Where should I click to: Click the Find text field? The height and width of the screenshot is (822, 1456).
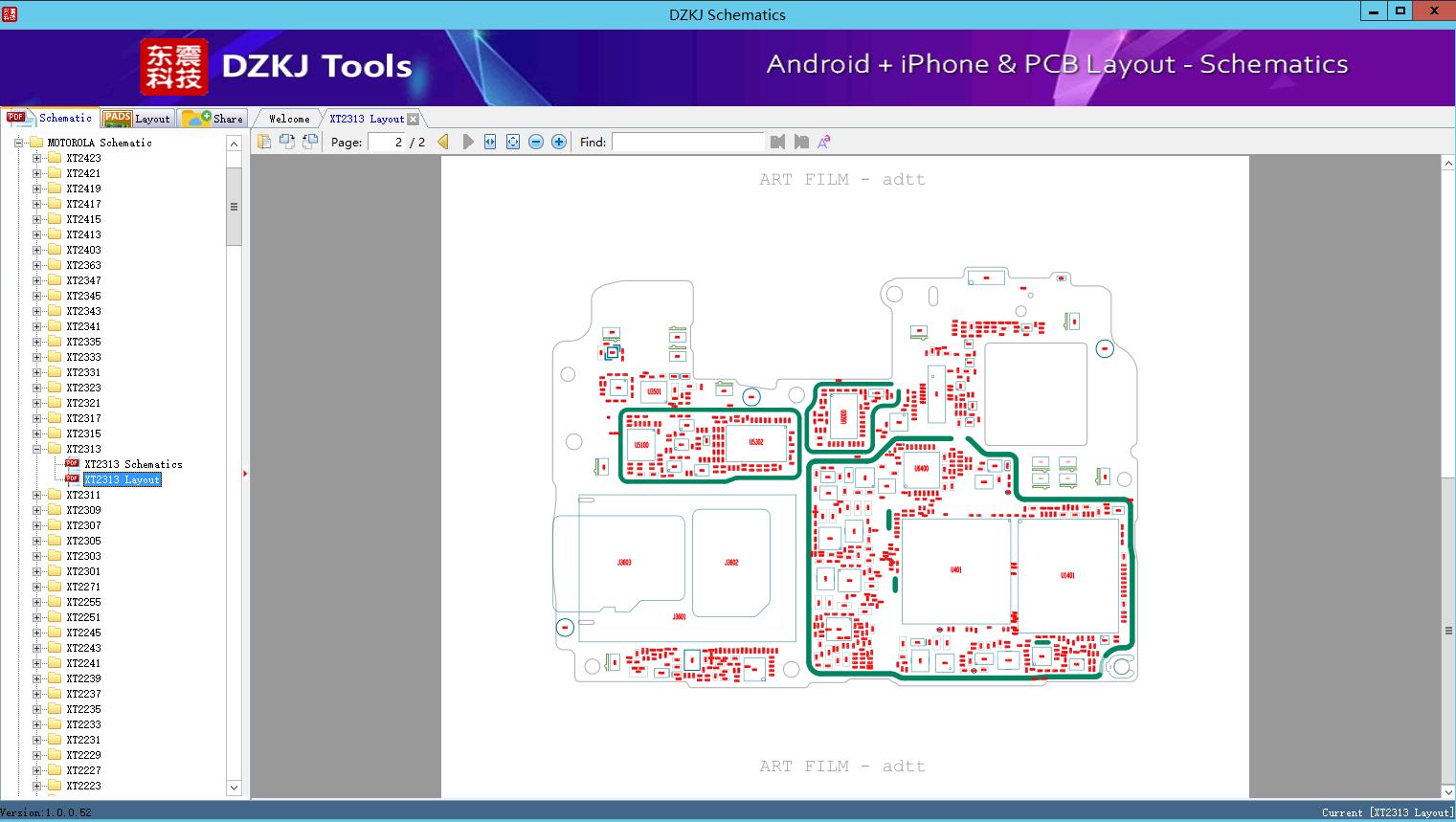coord(687,142)
